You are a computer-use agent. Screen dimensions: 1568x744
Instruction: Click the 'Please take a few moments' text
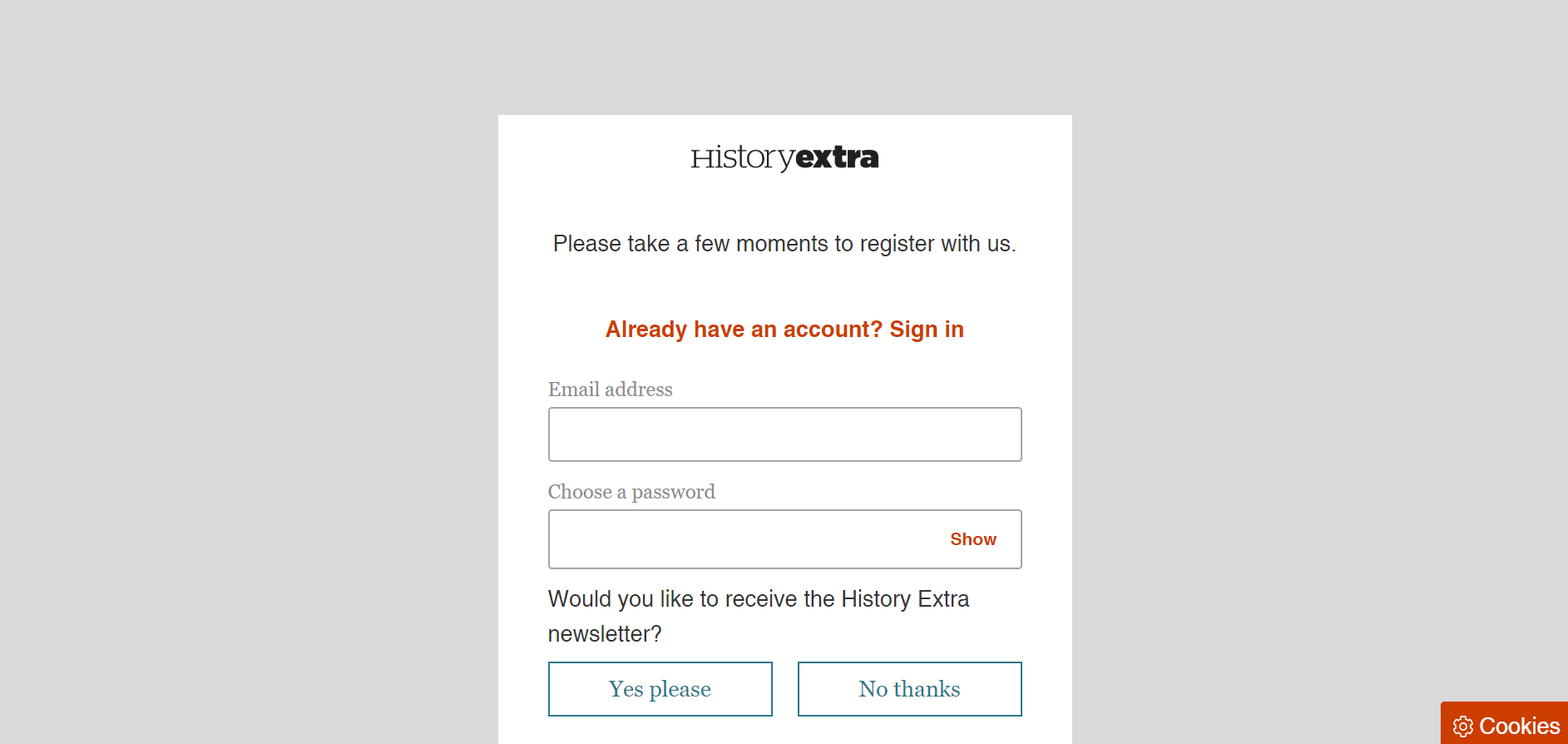pos(784,244)
